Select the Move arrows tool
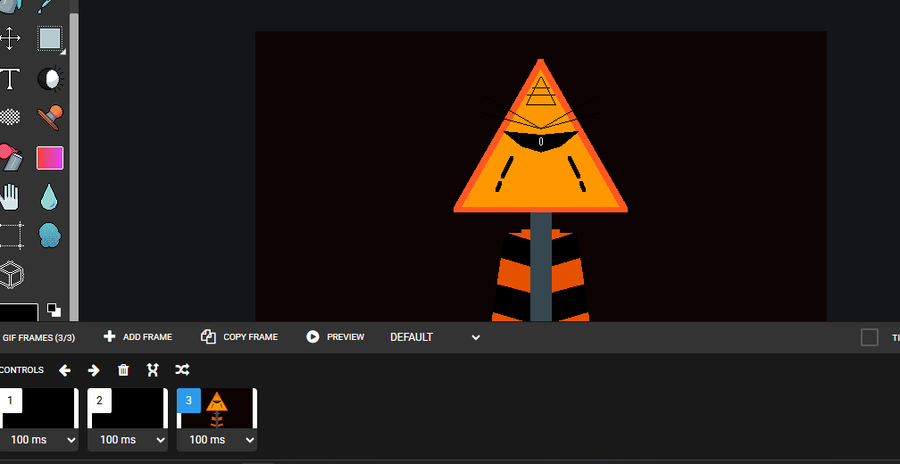Viewport: 900px width, 464px height. [x=10, y=38]
